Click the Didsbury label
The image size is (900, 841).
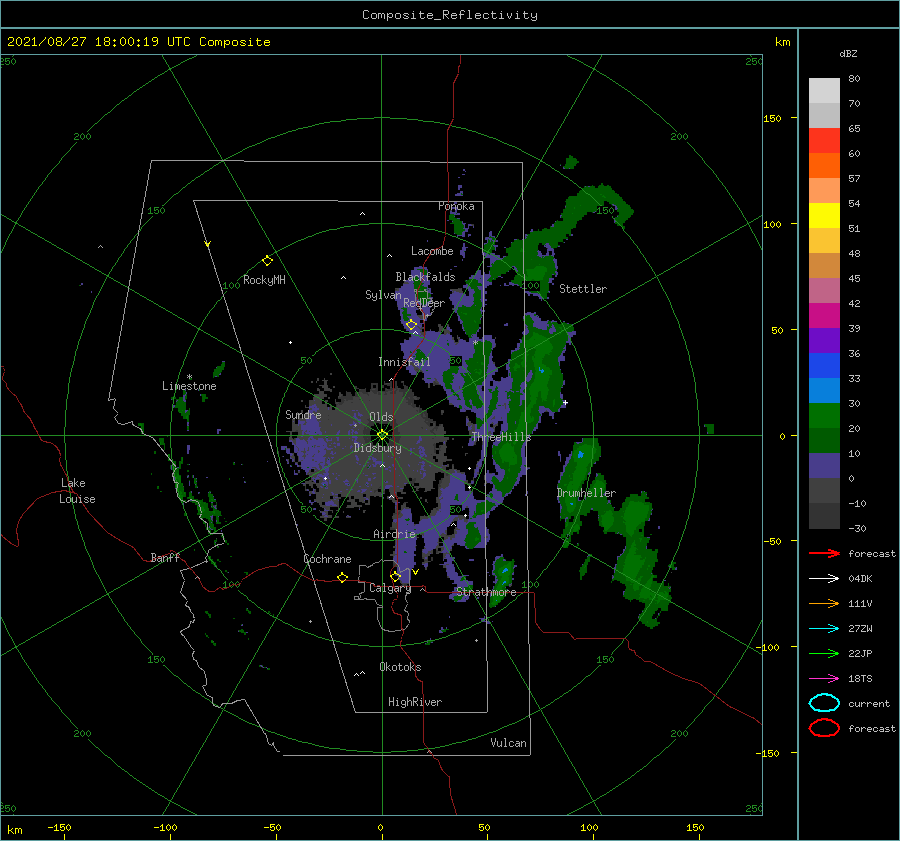tap(378, 448)
